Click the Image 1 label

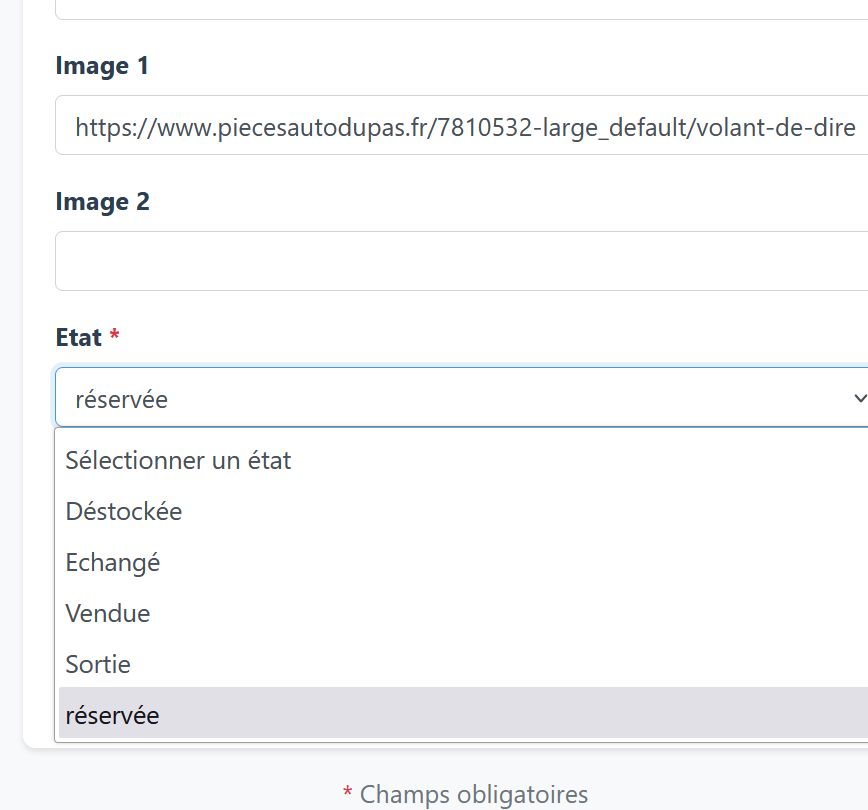coord(102,66)
